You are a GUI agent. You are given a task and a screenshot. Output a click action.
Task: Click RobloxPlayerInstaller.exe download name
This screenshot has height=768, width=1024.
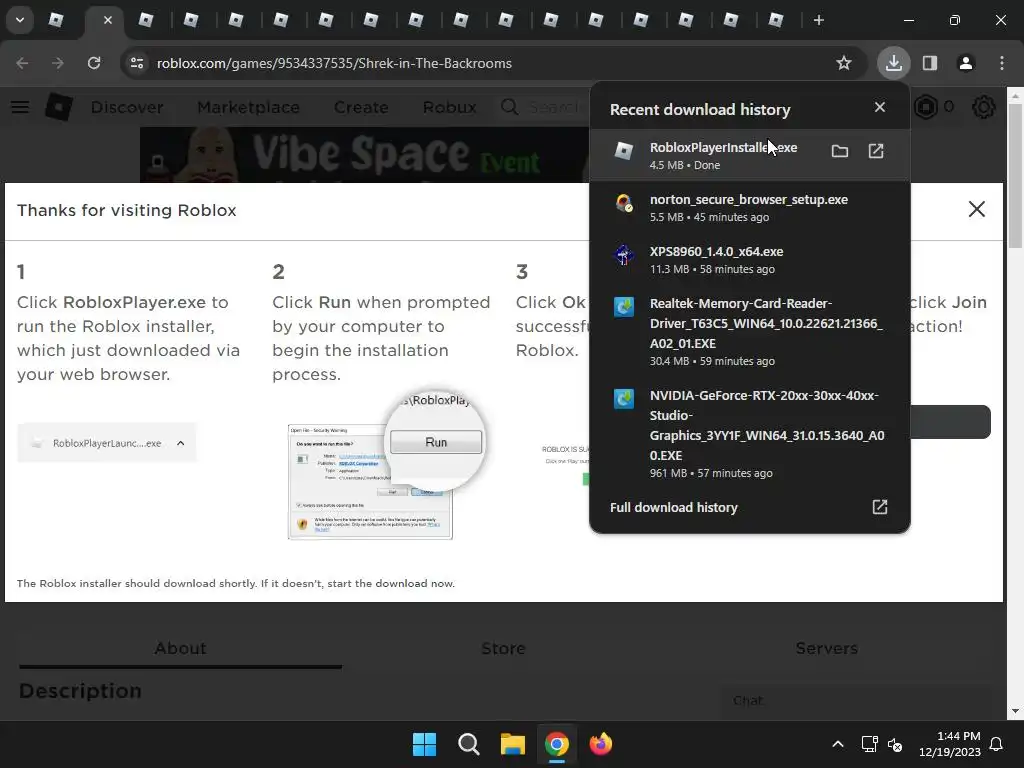[723, 148]
